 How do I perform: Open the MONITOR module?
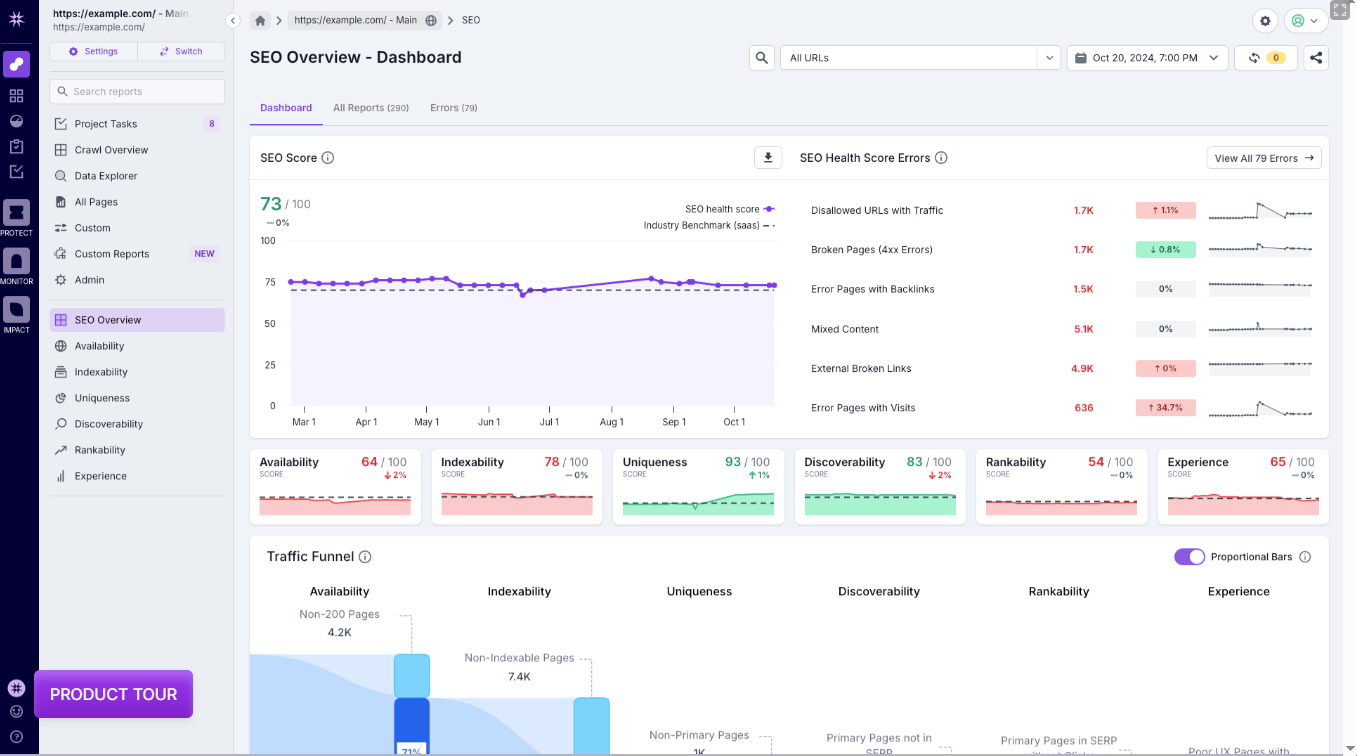[x=16, y=266]
